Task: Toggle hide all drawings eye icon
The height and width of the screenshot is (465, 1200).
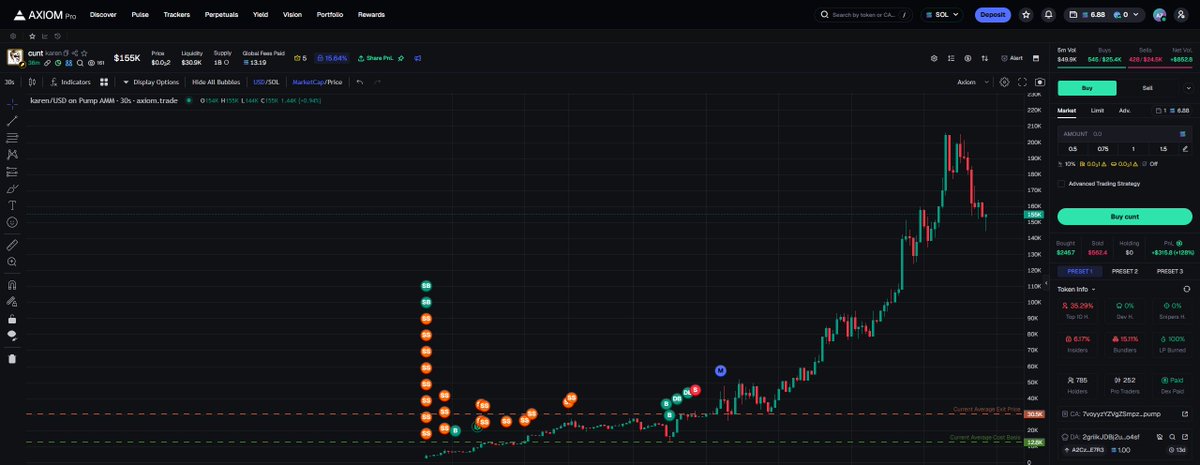Action: click(12, 336)
